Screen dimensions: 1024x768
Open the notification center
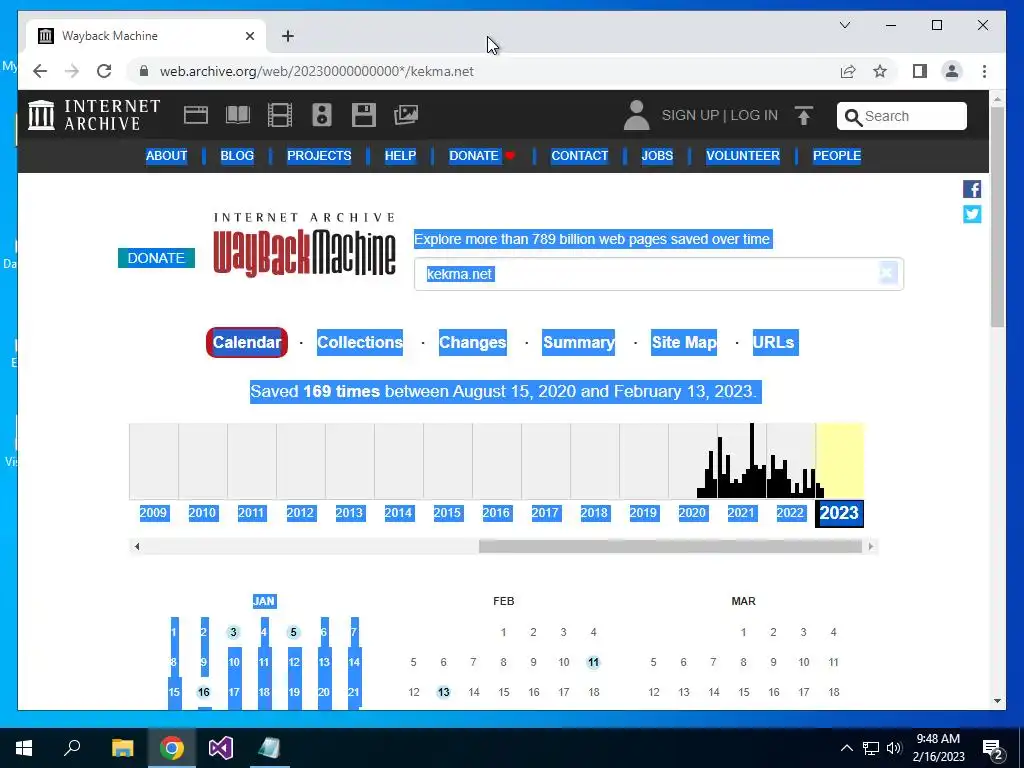tap(993, 748)
